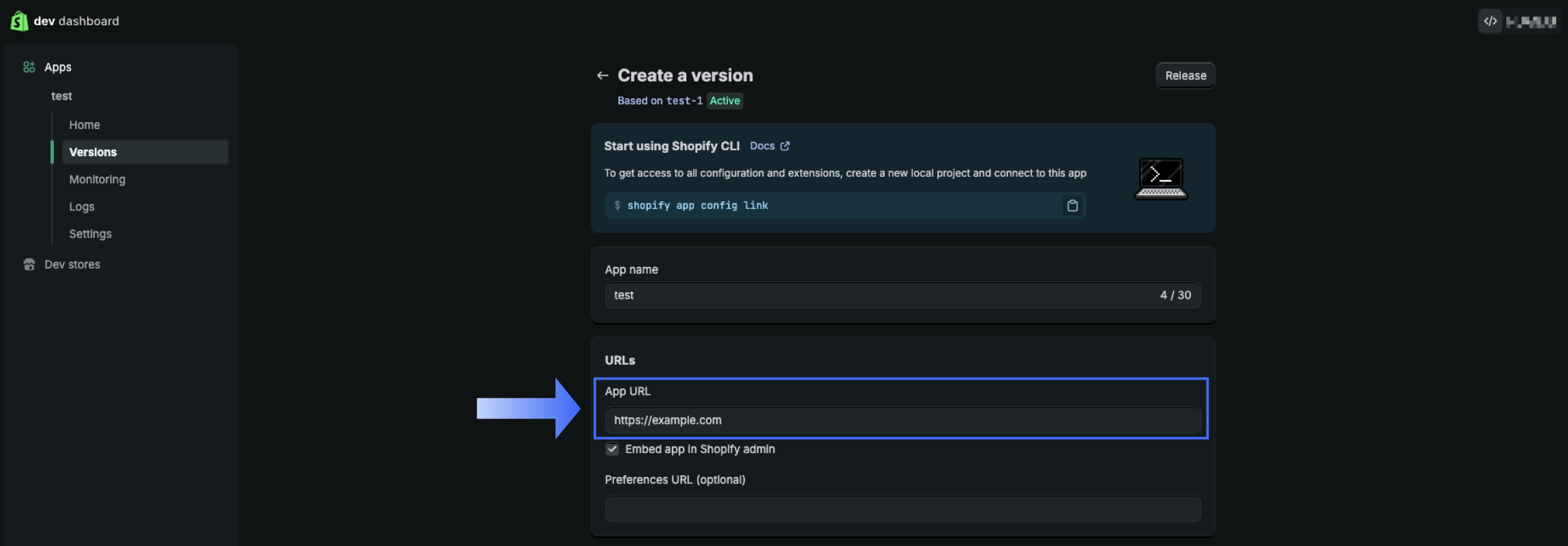
Task: Focus the App URL input field
Action: click(x=901, y=420)
